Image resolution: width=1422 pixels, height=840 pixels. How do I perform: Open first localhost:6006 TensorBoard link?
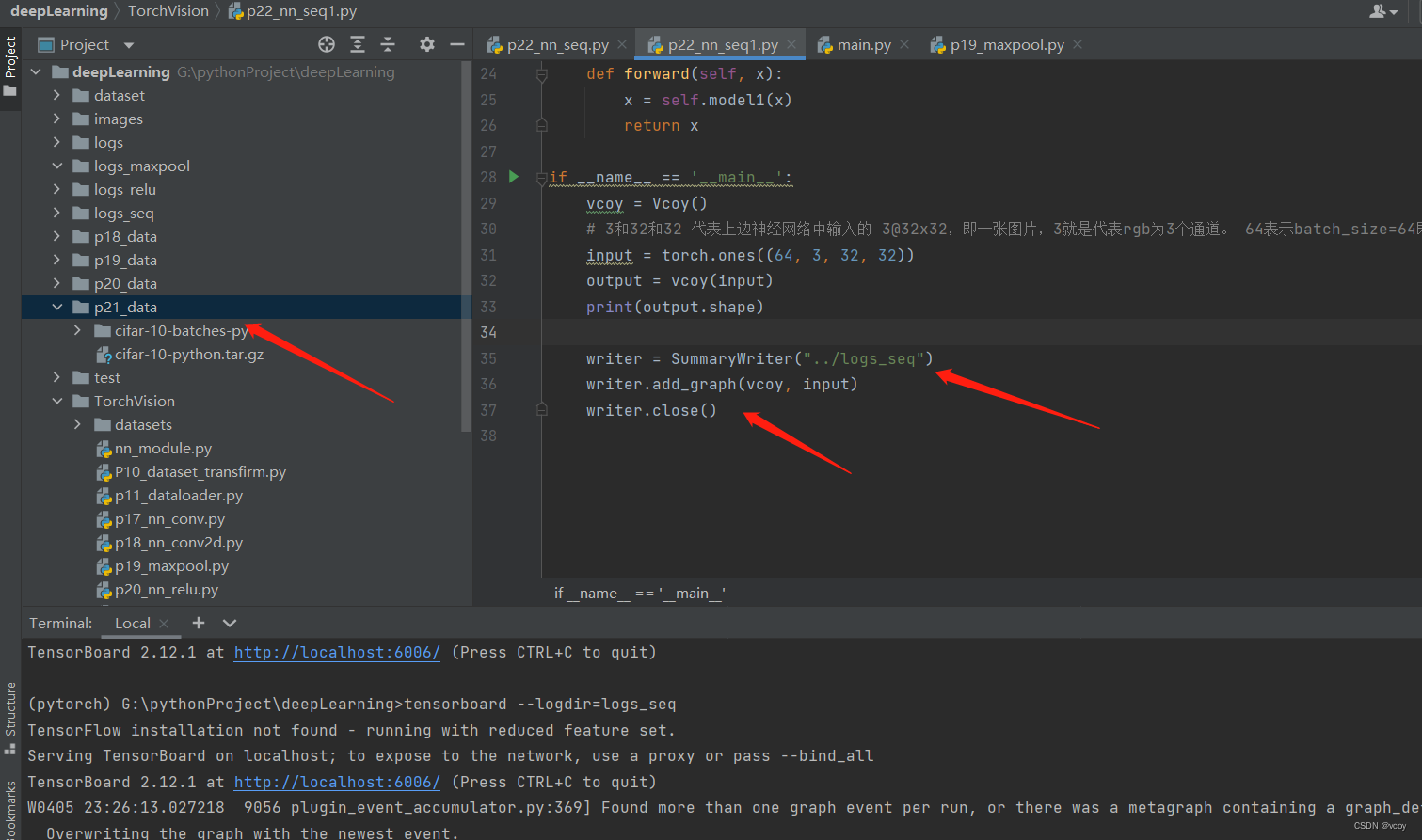click(337, 652)
